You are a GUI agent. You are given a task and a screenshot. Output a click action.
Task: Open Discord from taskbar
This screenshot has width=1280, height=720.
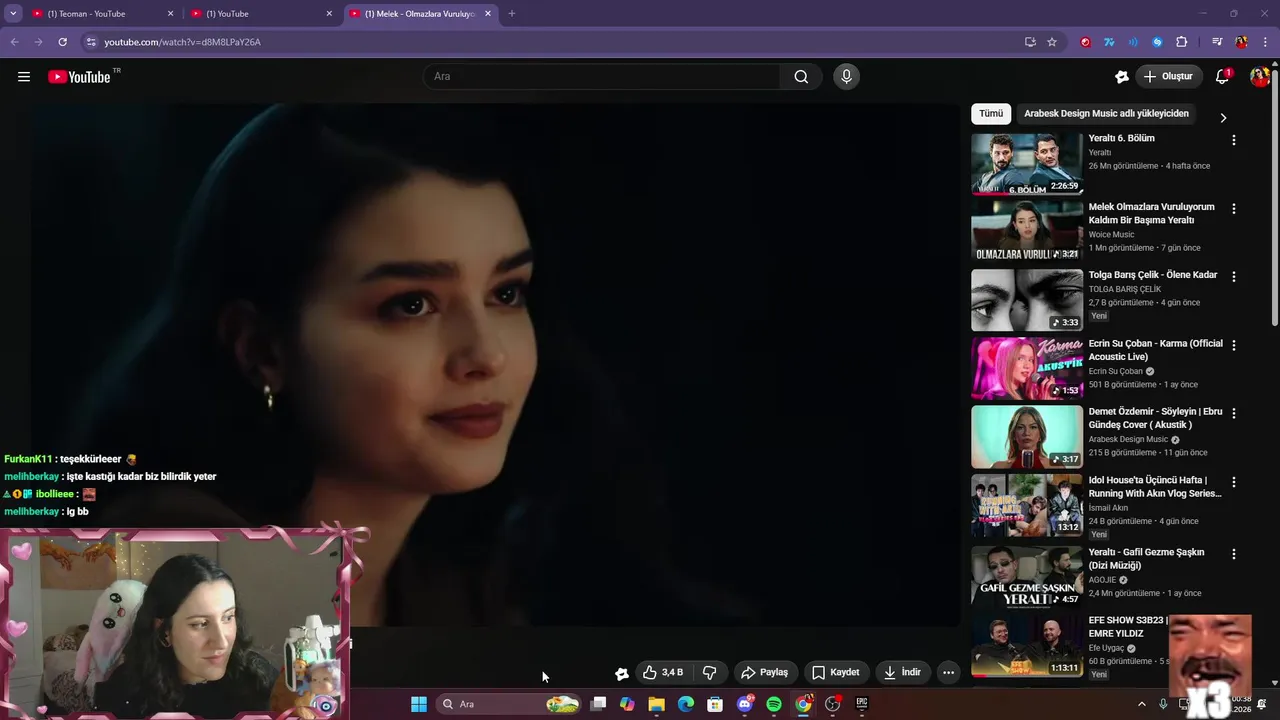pyautogui.click(x=744, y=704)
